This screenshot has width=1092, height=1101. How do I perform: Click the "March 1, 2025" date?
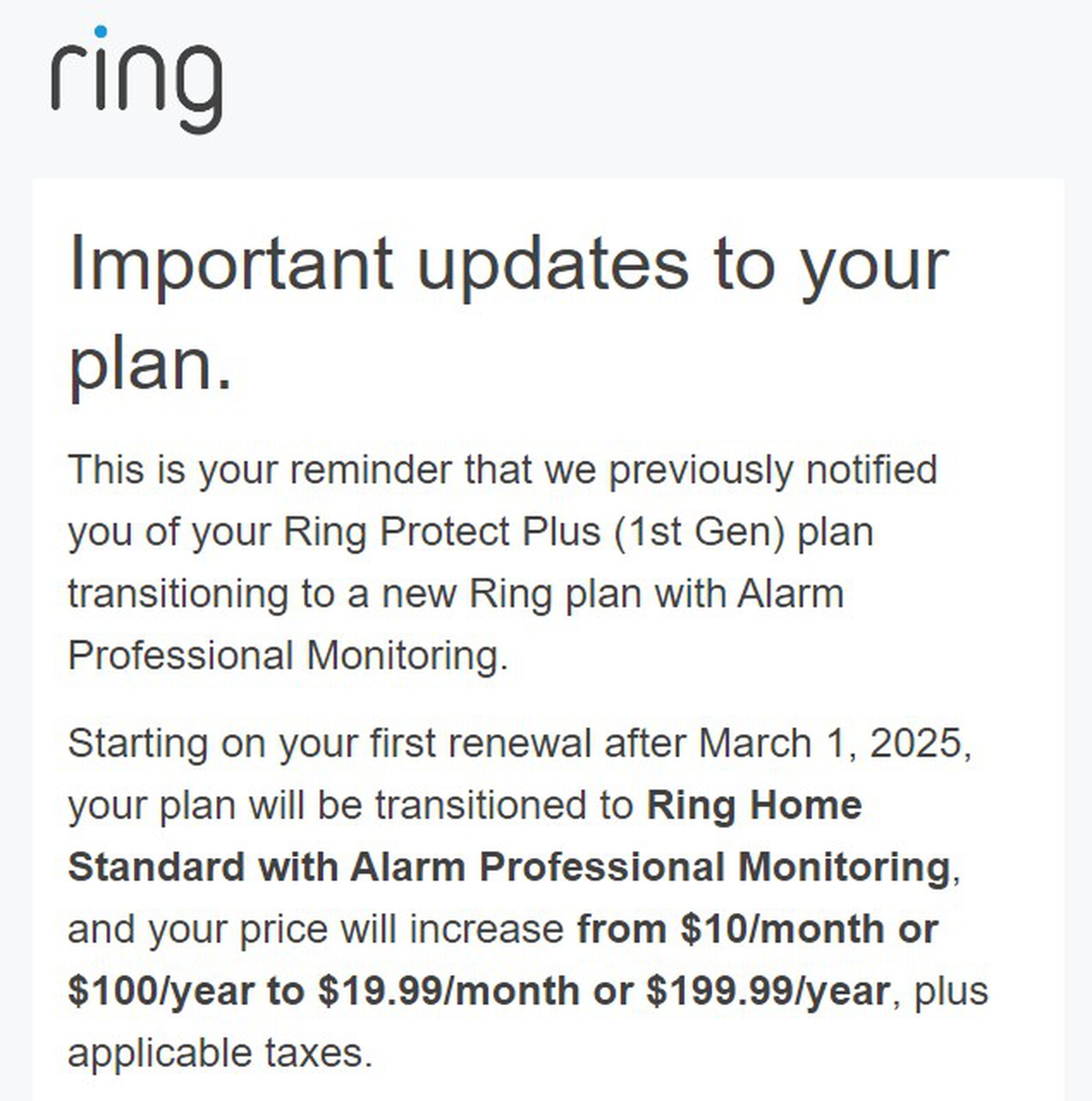point(834,744)
